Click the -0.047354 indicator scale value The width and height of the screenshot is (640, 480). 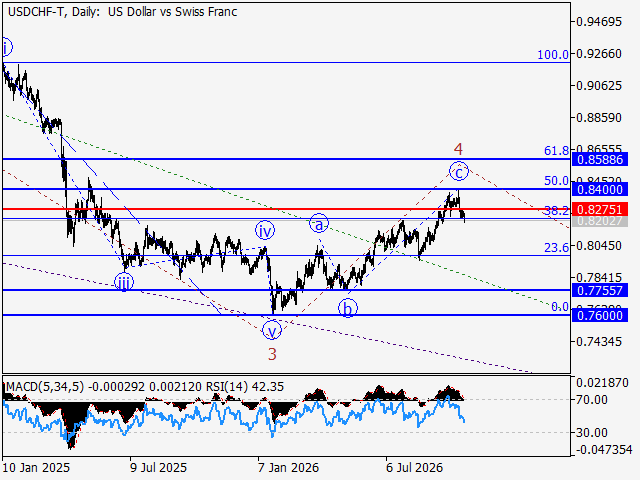click(604, 450)
